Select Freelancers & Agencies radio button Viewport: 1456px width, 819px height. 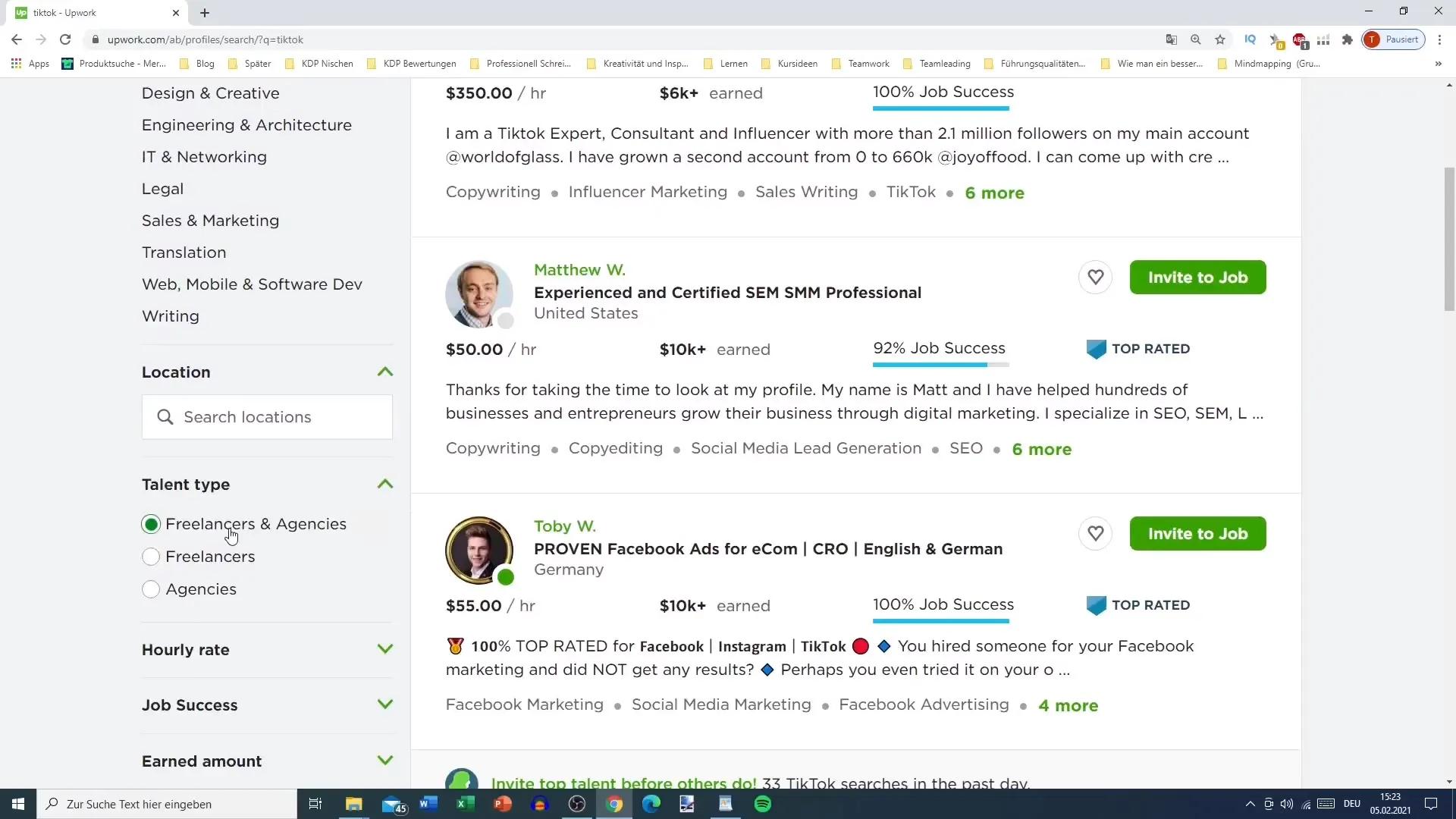pos(151,524)
